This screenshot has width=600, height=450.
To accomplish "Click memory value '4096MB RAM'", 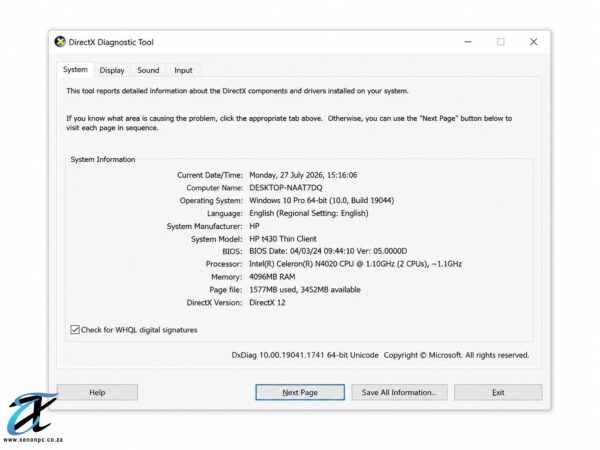I will 272,277.
